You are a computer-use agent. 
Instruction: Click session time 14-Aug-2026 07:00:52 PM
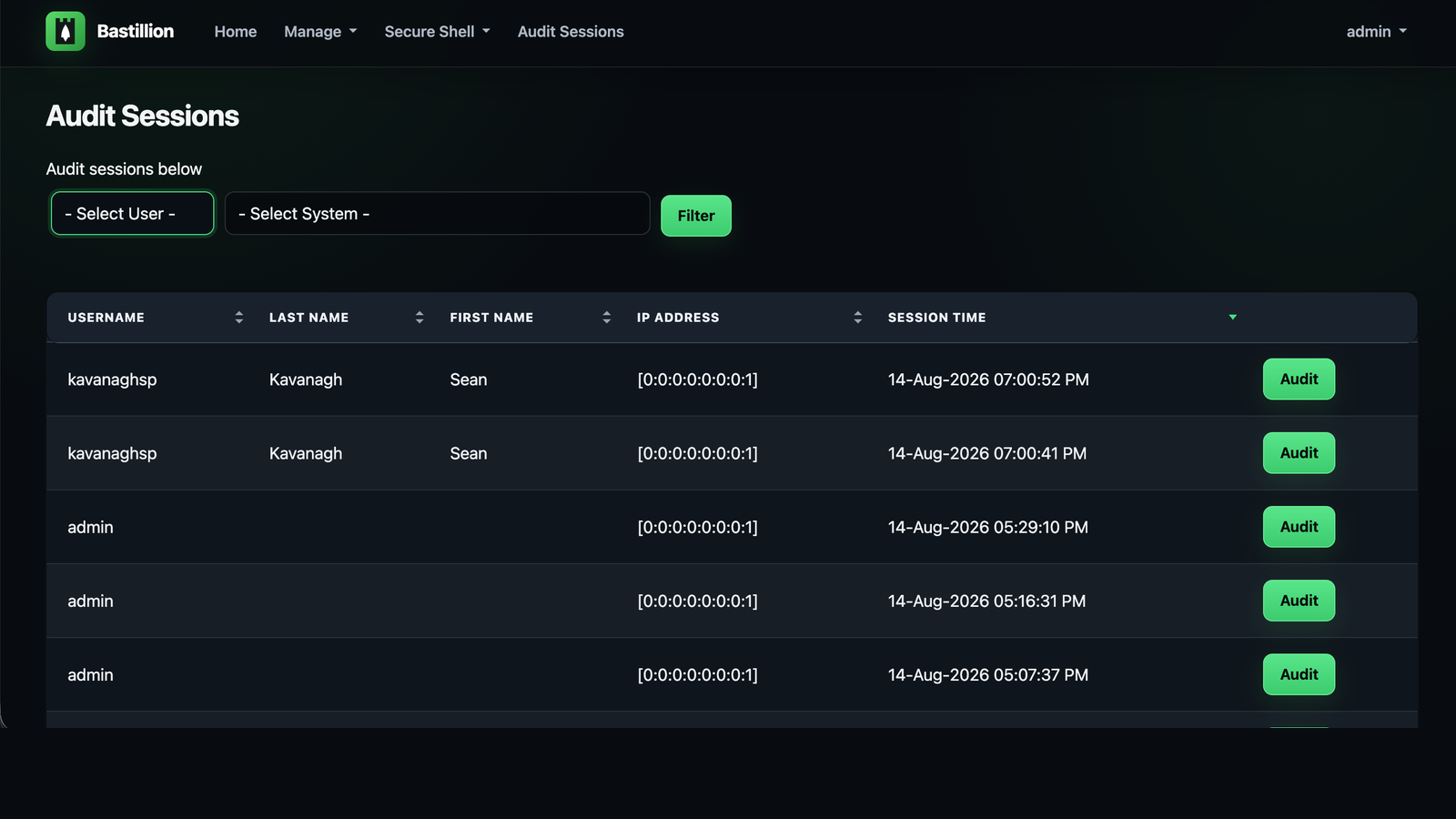click(x=988, y=379)
